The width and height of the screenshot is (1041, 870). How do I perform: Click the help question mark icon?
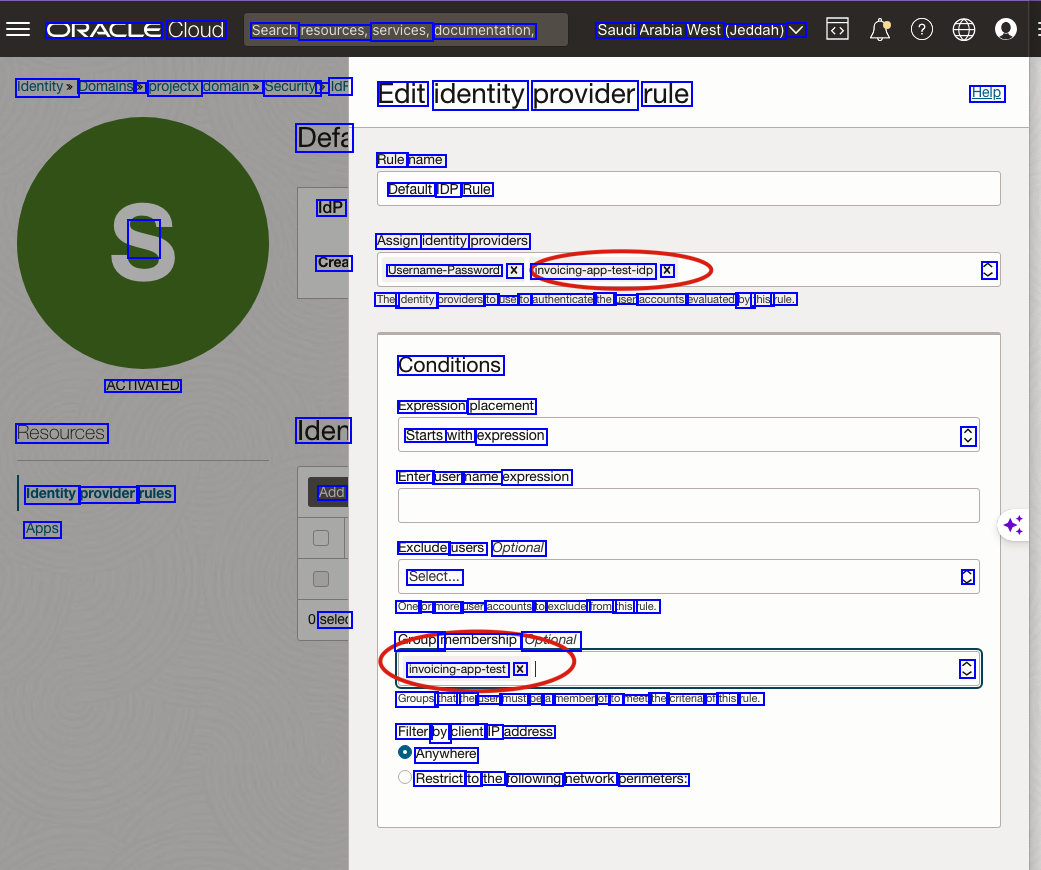point(922,29)
